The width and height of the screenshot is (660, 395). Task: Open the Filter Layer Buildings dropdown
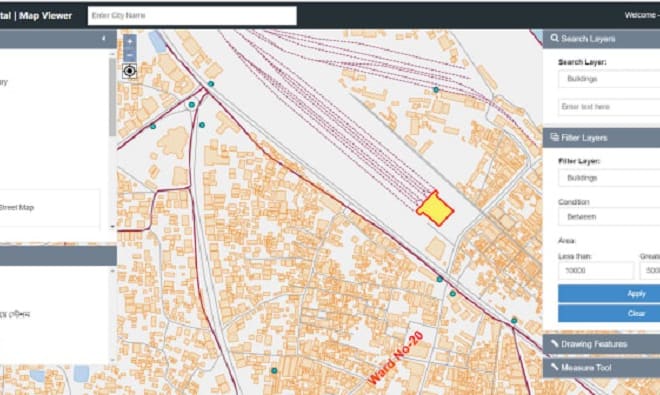point(609,178)
